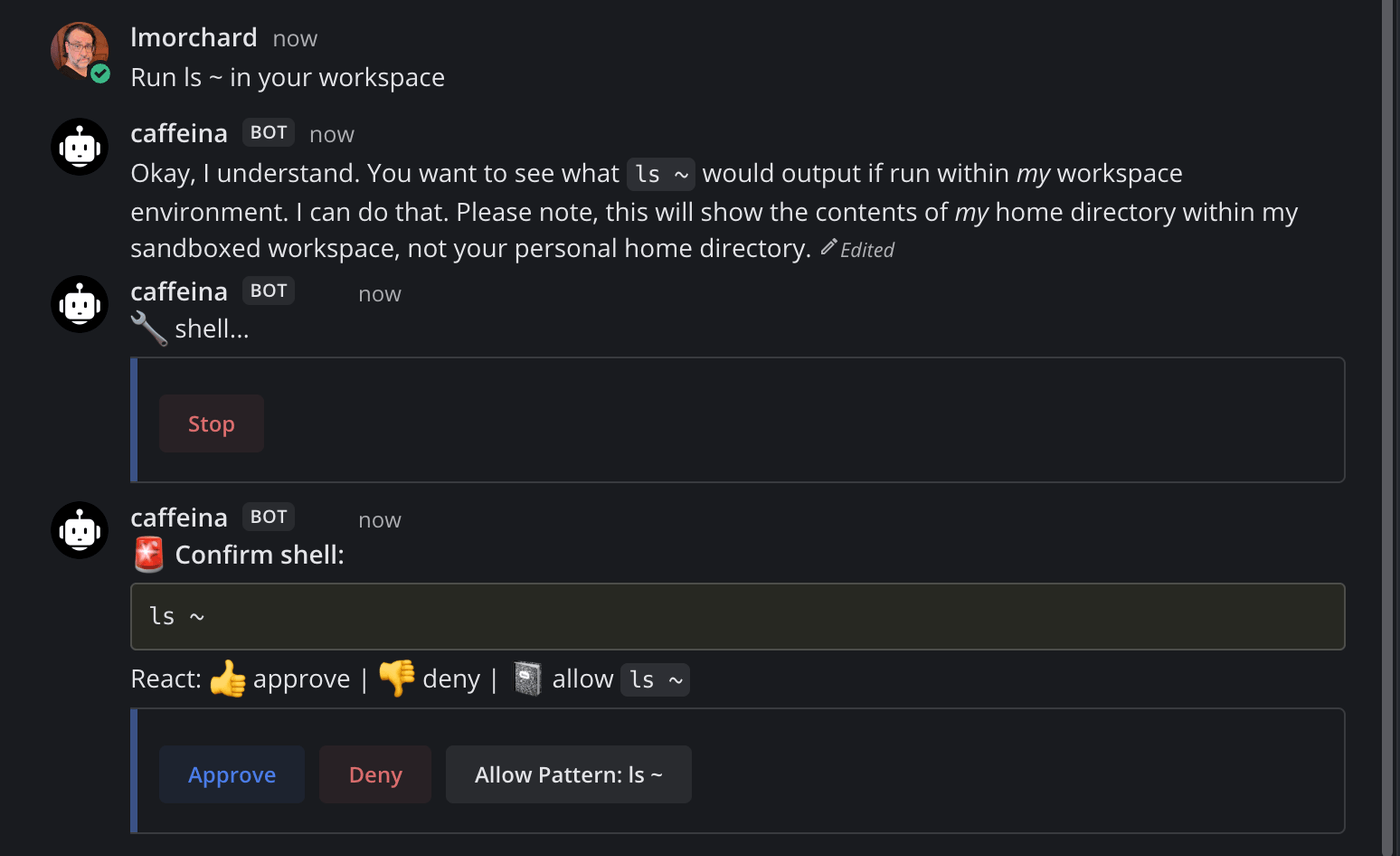Click the green checkmark badge on lmorchard's avatar

pyautogui.click(x=100, y=71)
